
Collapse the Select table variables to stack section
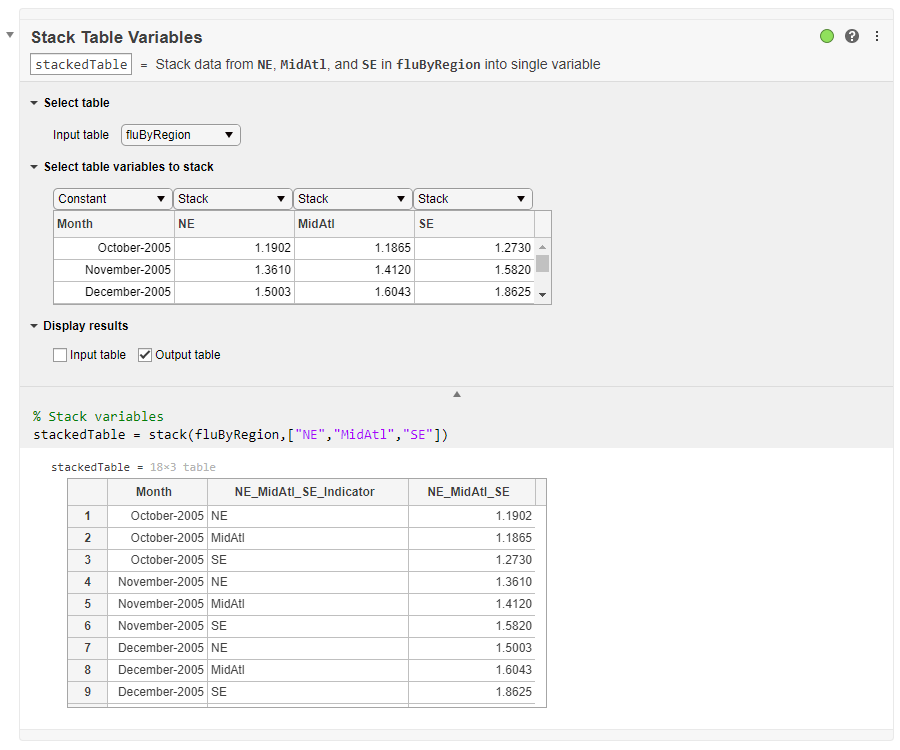tap(33, 166)
